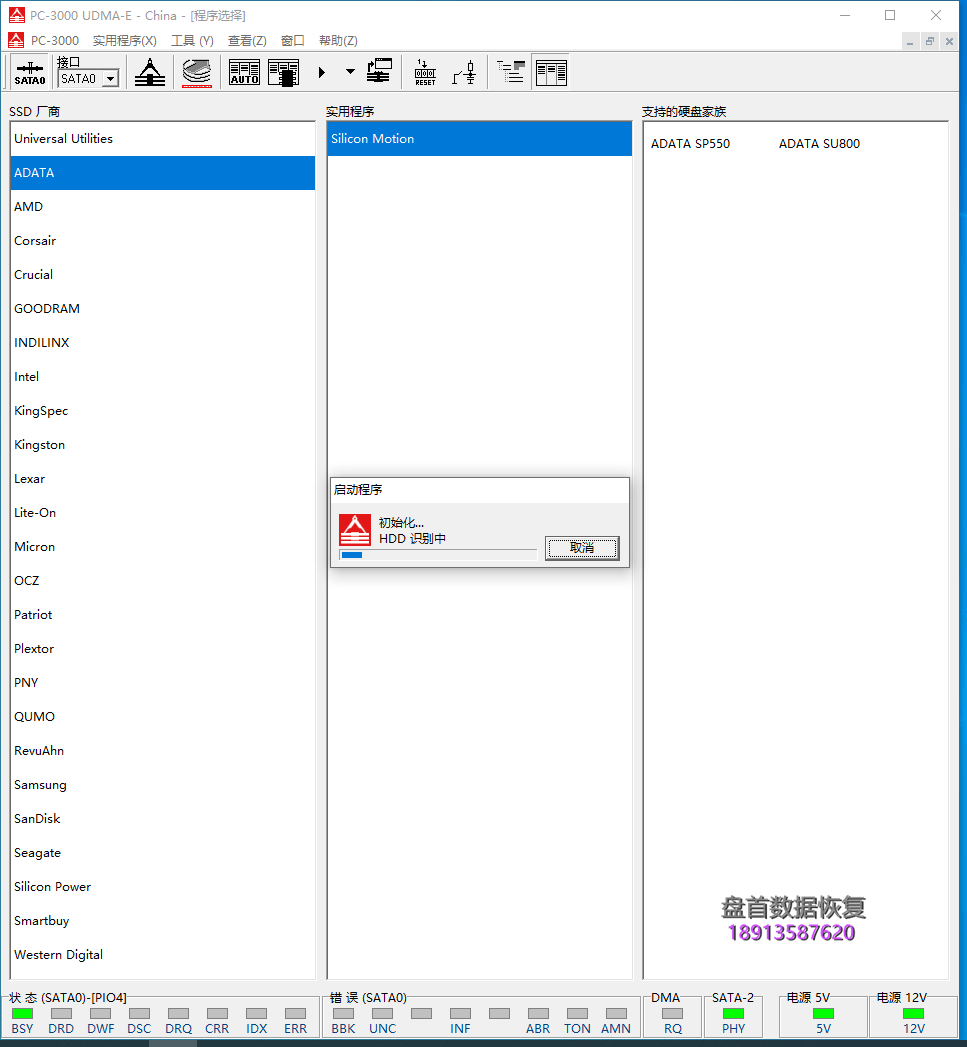The height and width of the screenshot is (1047, 967).
Task: Select QUMO vendor
Action: [163, 717]
